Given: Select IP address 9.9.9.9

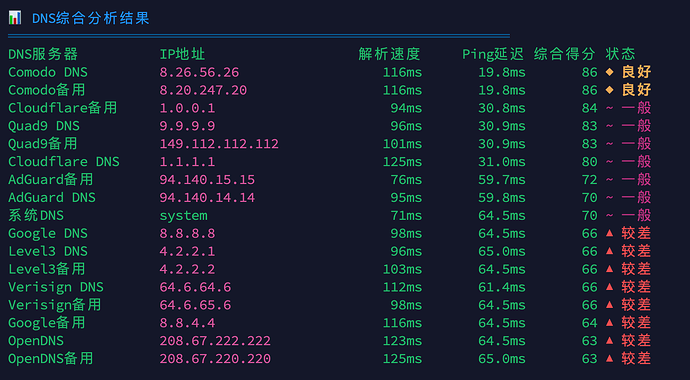Looking at the screenshot, I should (x=187, y=126).
